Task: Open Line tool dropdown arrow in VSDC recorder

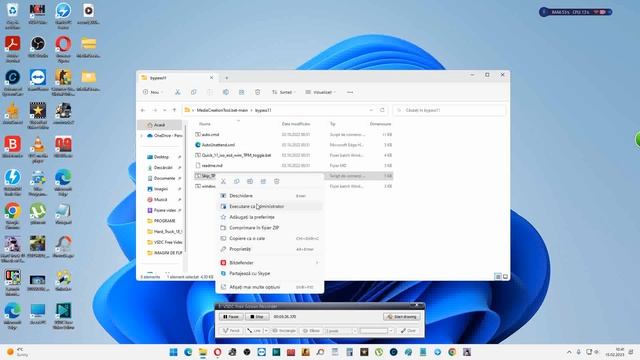Action: pyautogui.click(x=266, y=331)
